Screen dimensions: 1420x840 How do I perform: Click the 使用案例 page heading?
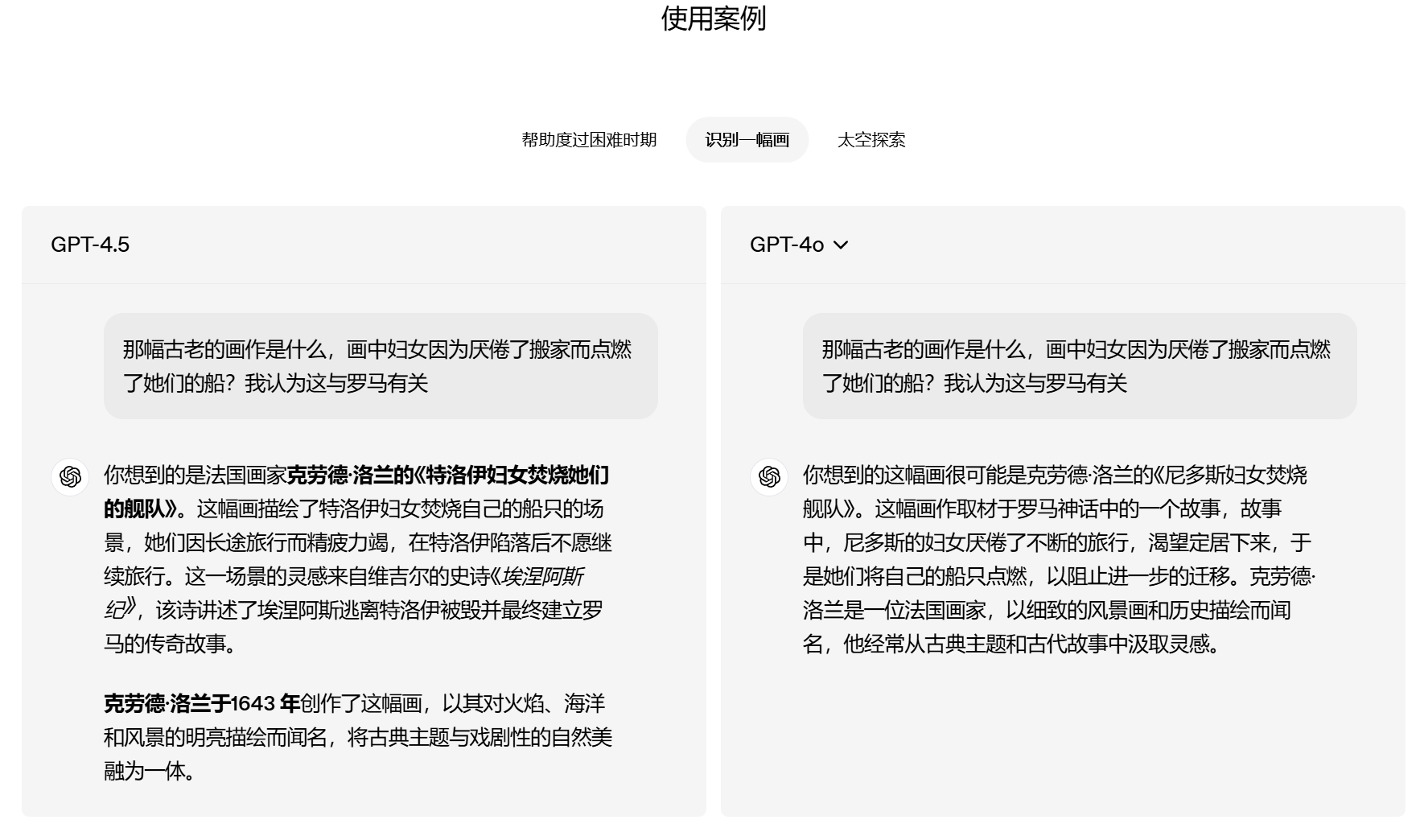click(713, 18)
